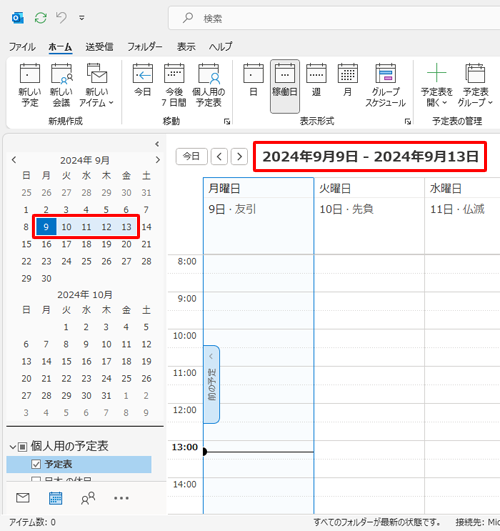Select October 16 in mini calendar

pyautogui.click(x=86, y=361)
